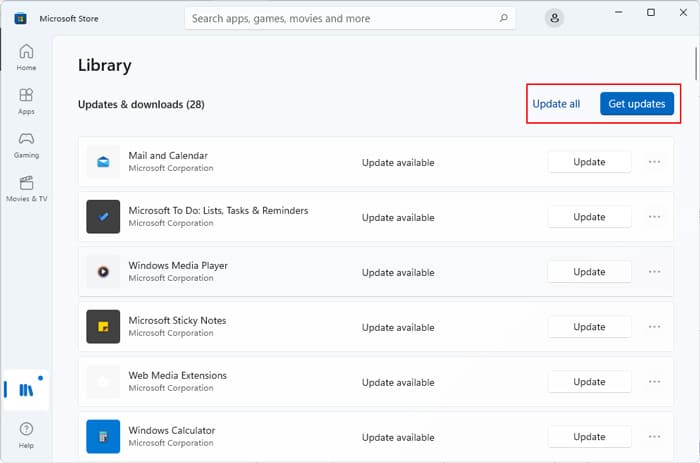This screenshot has height=463, width=700.
Task: Click the Windows Calculator app icon
Action: point(103,436)
